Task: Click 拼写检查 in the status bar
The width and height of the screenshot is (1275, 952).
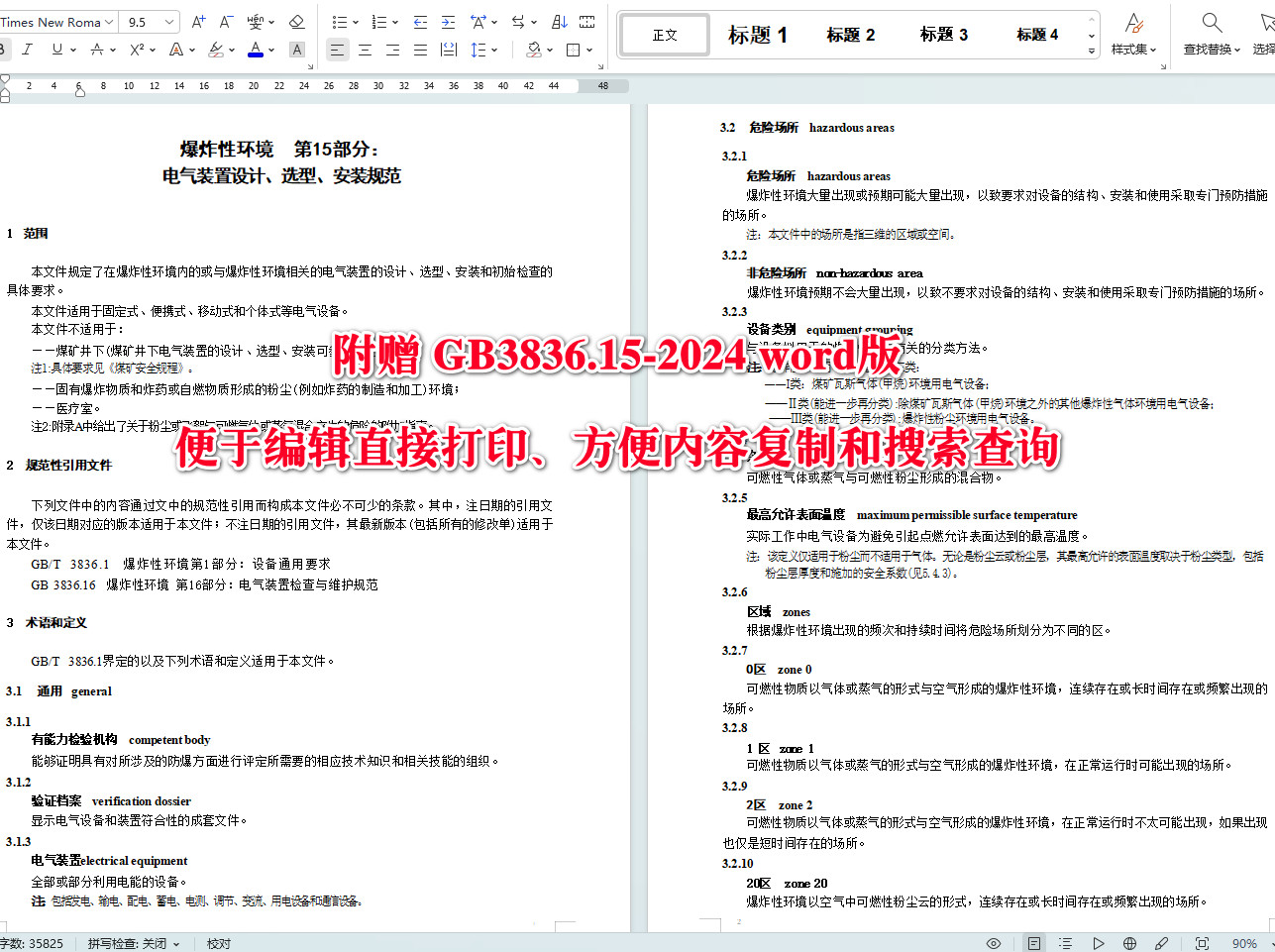Action: click(x=127, y=943)
